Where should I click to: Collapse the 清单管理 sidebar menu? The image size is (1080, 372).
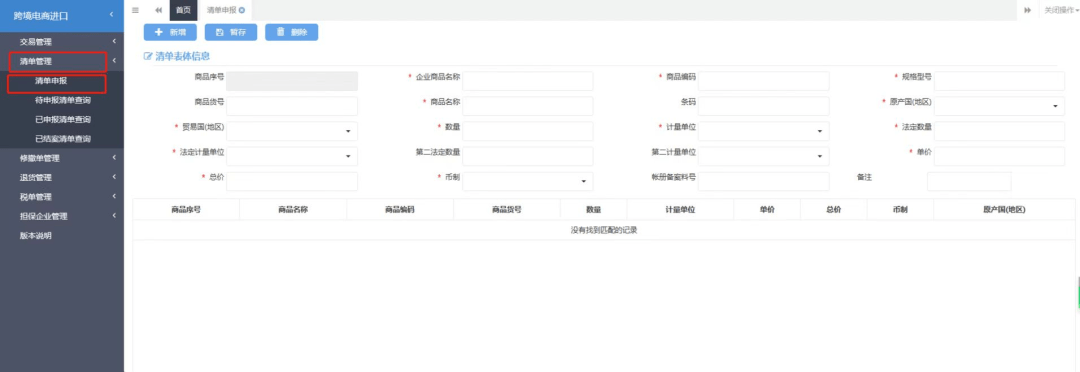pos(62,61)
